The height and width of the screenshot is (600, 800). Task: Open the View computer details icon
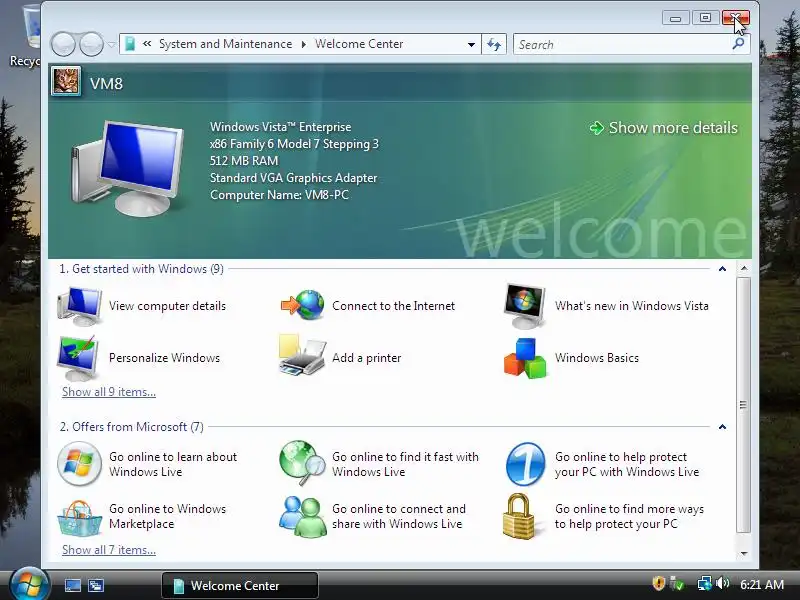(x=80, y=306)
